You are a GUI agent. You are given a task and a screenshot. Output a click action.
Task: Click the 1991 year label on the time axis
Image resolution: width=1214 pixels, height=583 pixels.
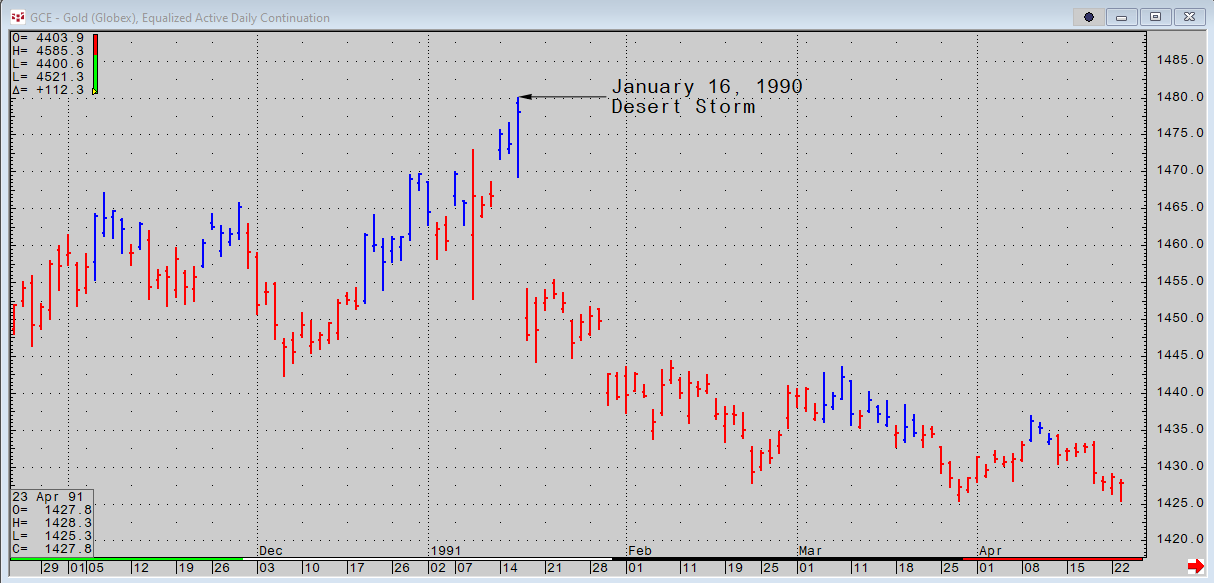pyautogui.click(x=445, y=551)
